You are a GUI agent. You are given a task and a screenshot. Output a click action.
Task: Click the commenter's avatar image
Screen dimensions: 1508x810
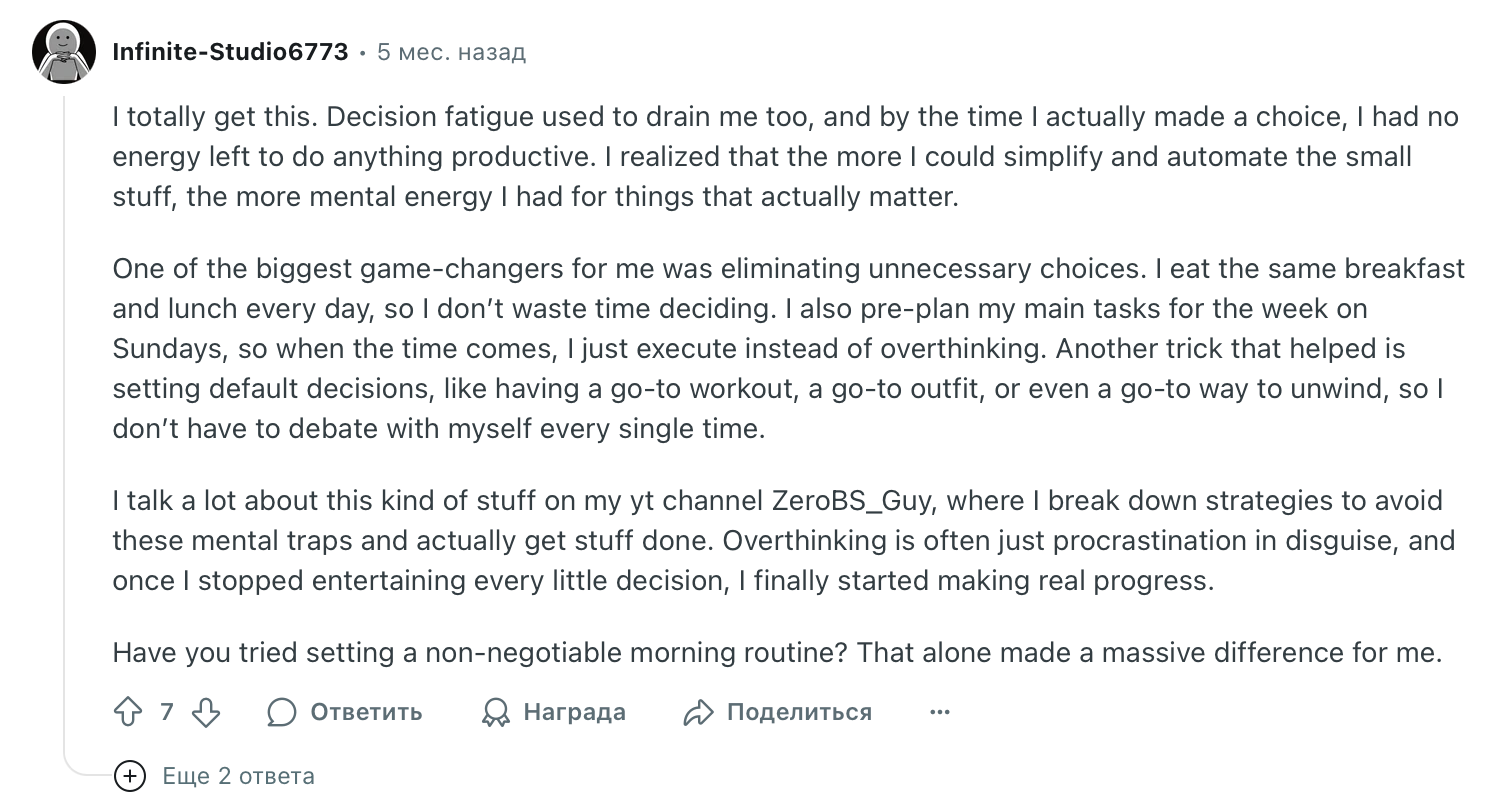click(x=64, y=52)
